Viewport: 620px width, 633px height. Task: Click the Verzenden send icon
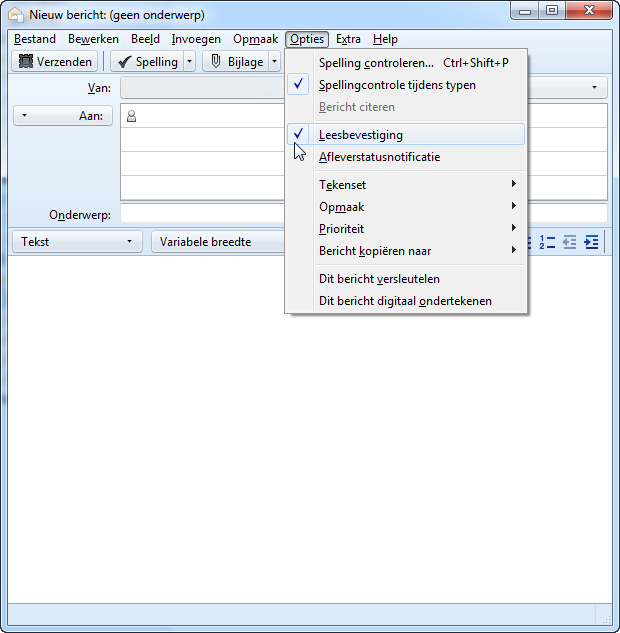click(x=26, y=61)
